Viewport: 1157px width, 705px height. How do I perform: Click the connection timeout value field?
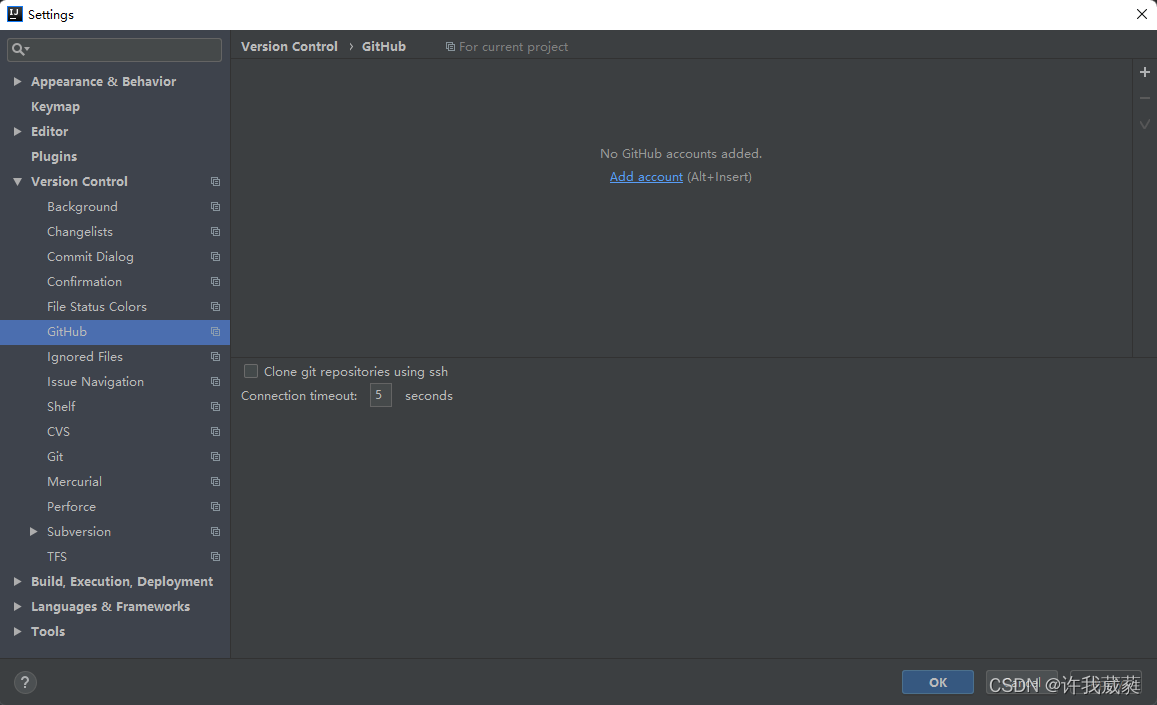[380, 396]
